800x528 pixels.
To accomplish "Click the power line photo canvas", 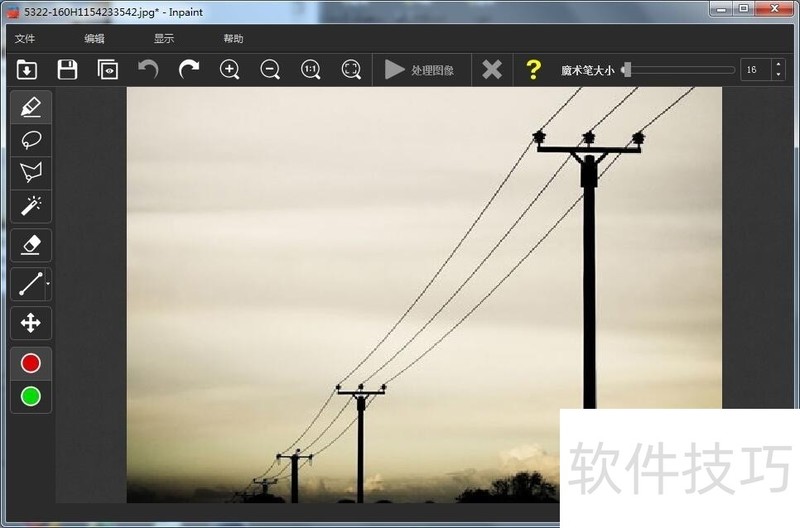I will 424,295.
